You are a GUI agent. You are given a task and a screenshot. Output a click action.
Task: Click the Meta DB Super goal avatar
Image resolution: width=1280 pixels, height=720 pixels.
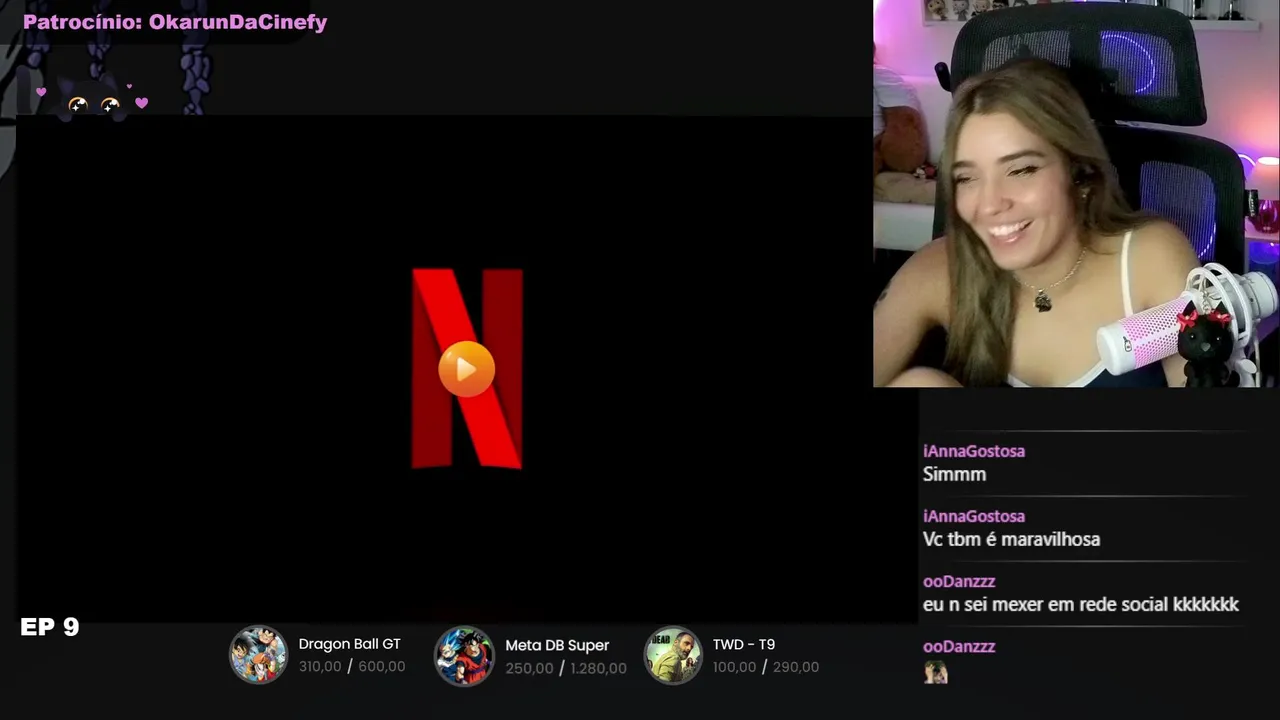[464, 655]
